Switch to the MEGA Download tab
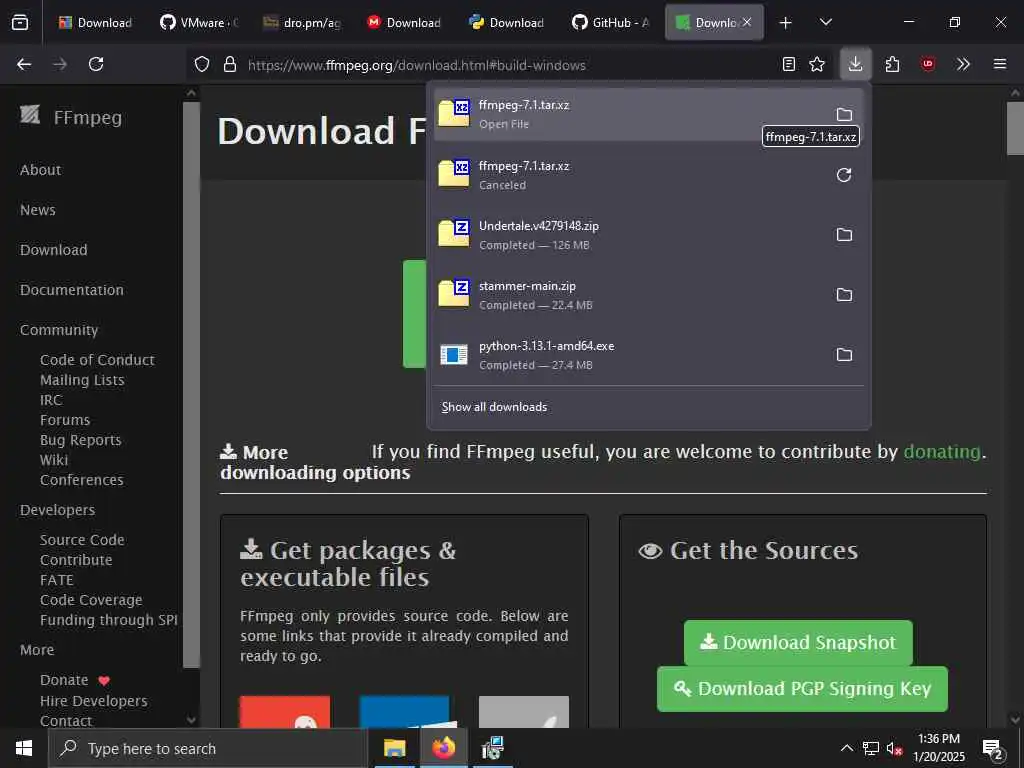 coord(405,23)
